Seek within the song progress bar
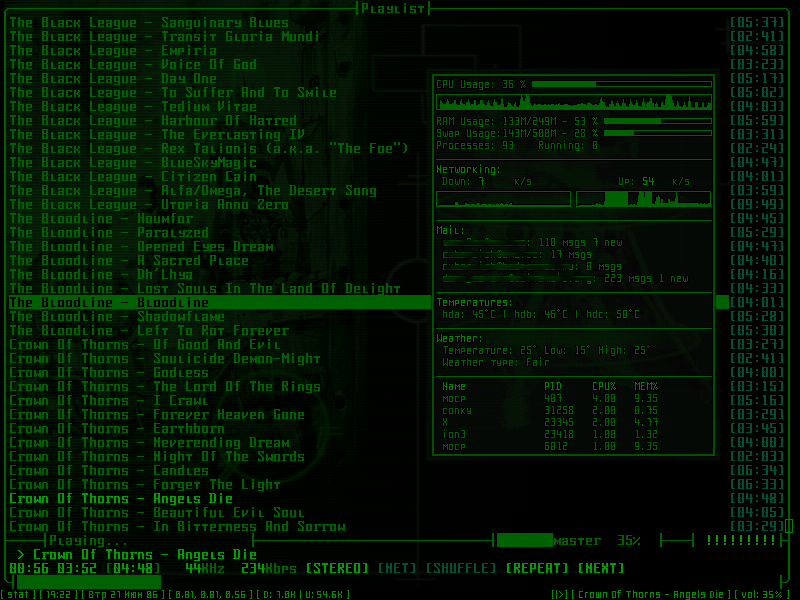The image size is (800, 600). click(x=90, y=581)
